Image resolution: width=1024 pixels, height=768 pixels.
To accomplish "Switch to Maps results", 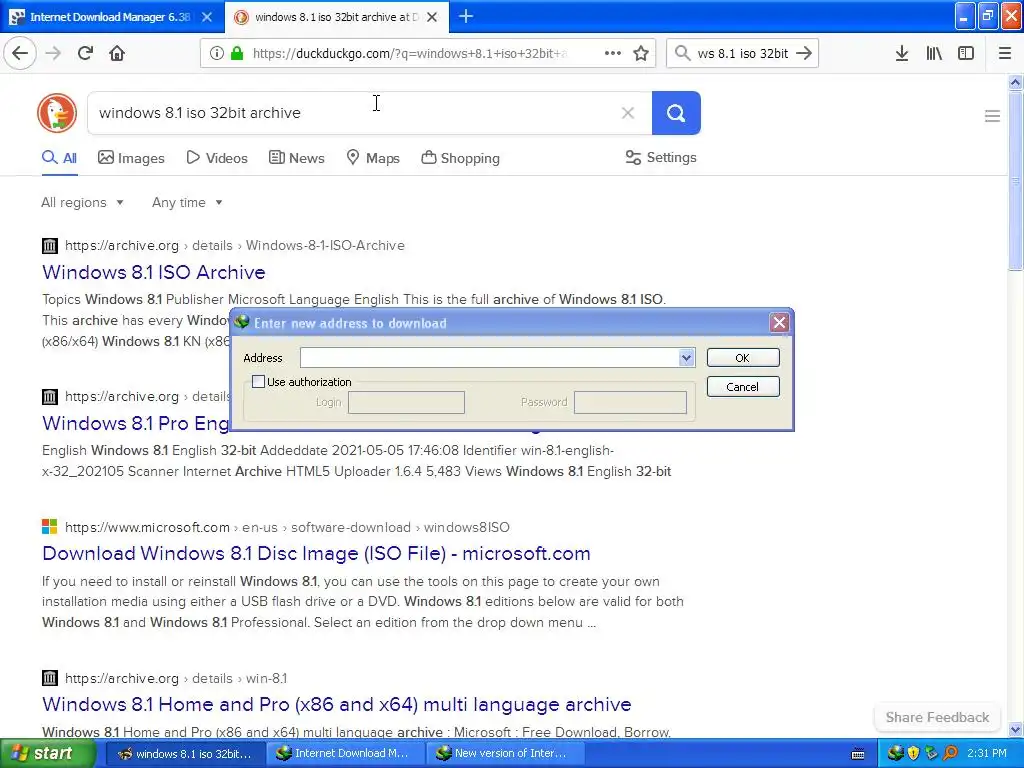I will [373, 158].
